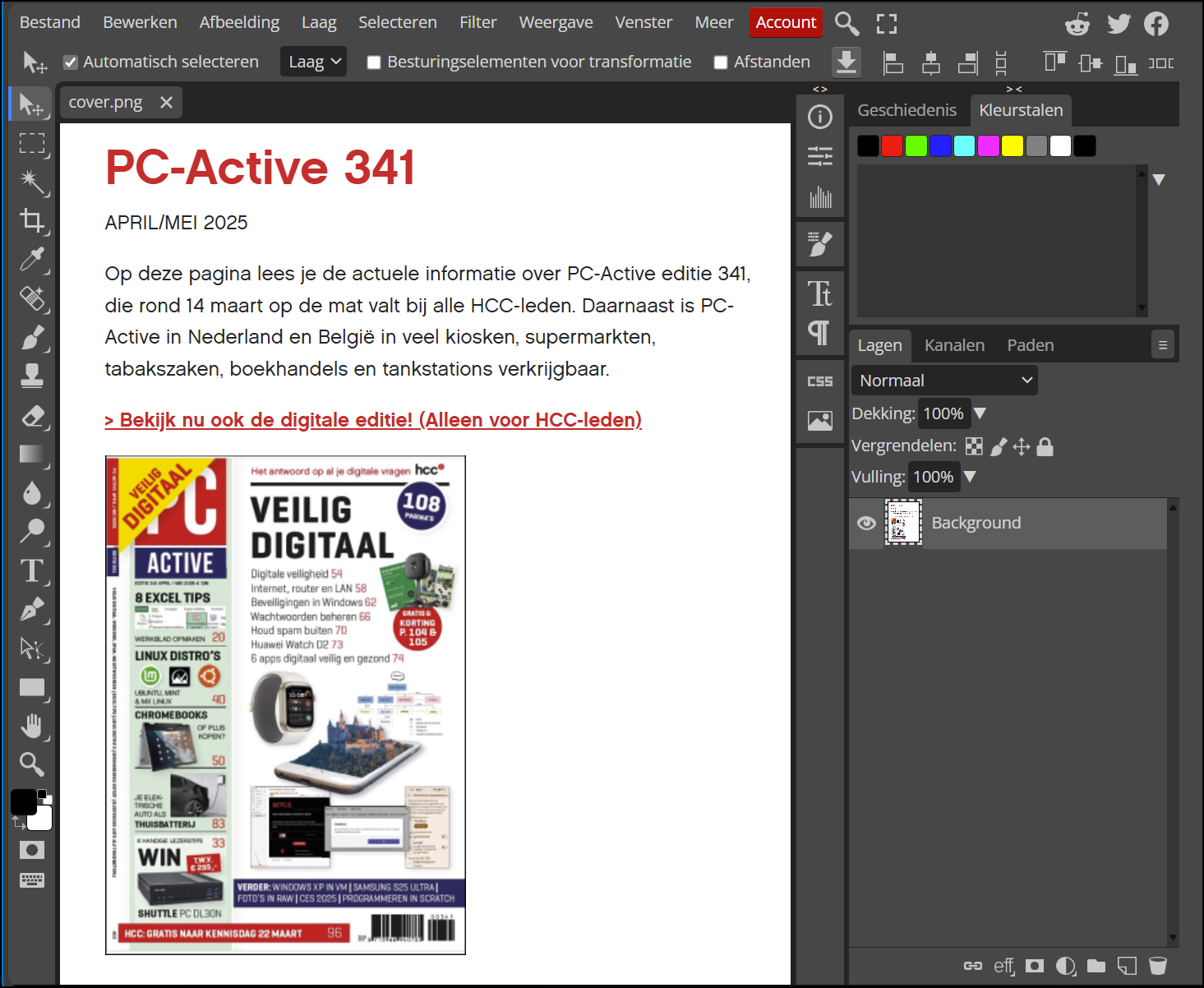Activate the Text tool
The height and width of the screenshot is (988, 1204).
pyautogui.click(x=32, y=570)
